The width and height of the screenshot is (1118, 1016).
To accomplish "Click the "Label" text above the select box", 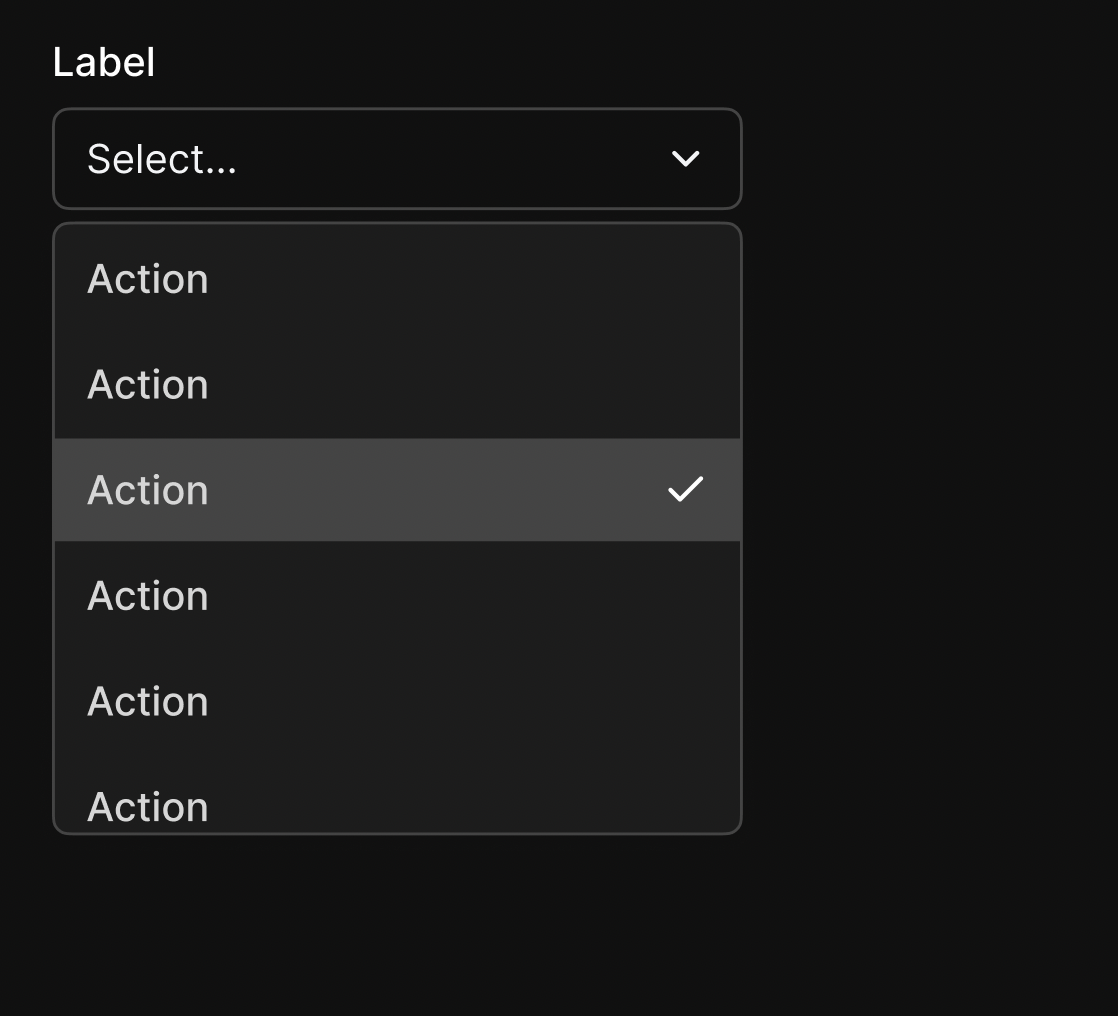I will coord(104,63).
